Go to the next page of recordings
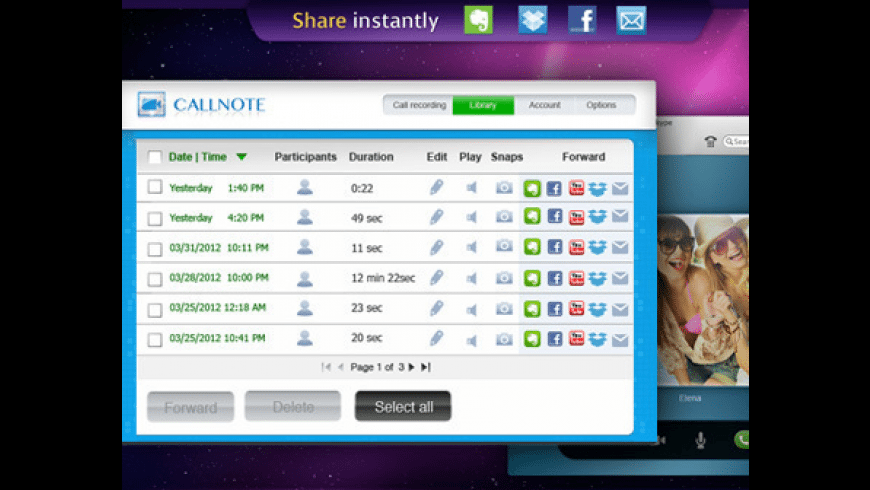The height and width of the screenshot is (490, 870). pyautogui.click(x=412, y=367)
